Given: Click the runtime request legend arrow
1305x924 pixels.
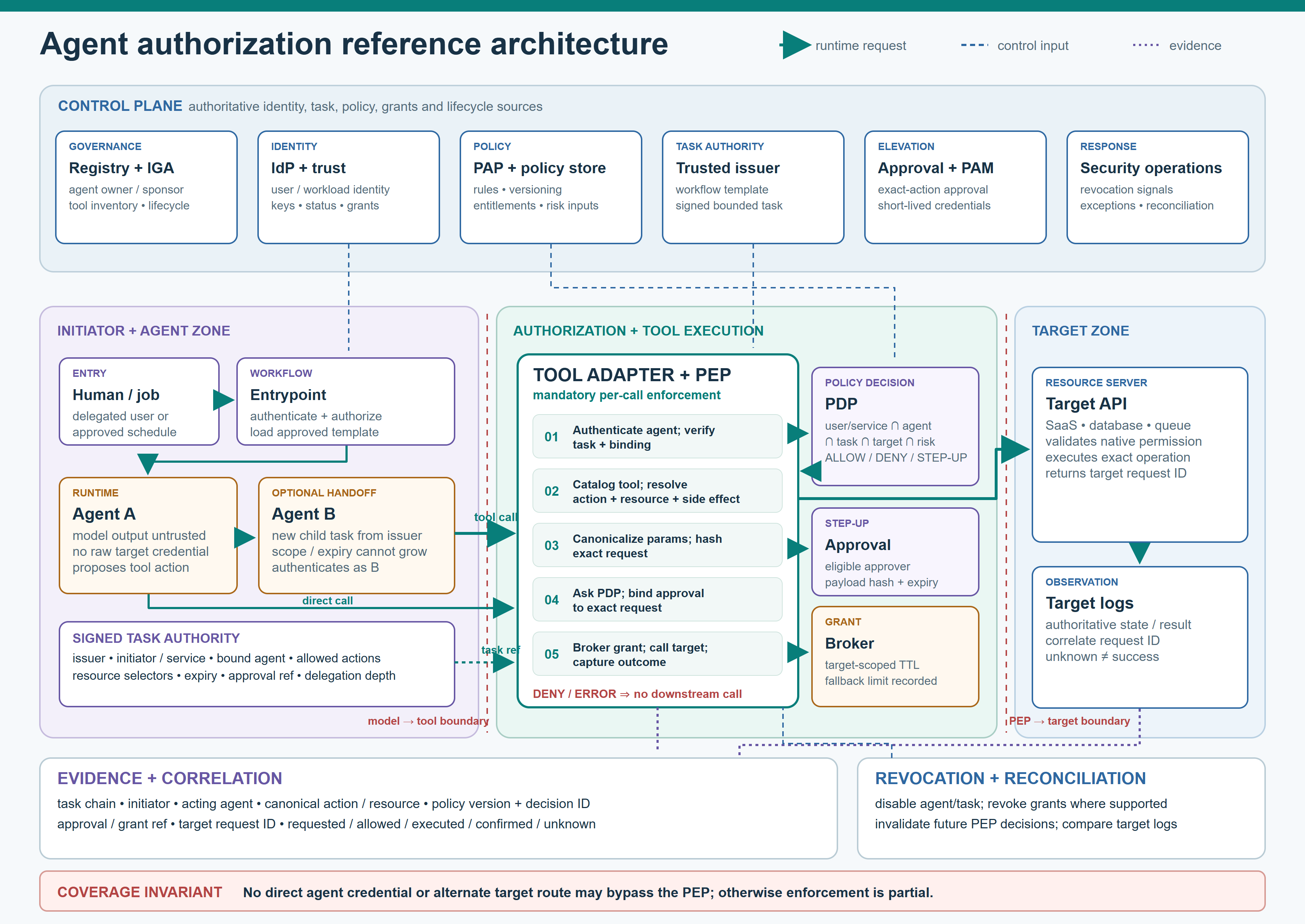Looking at the screenshot, I should 796,45.
